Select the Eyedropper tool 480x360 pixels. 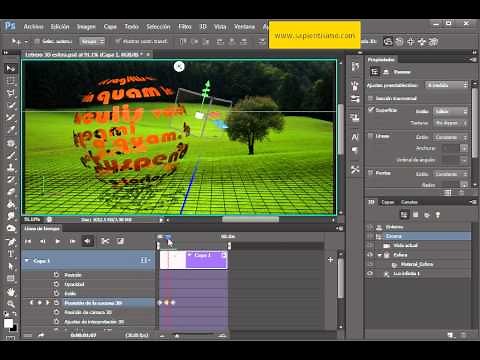click(11, 130)
